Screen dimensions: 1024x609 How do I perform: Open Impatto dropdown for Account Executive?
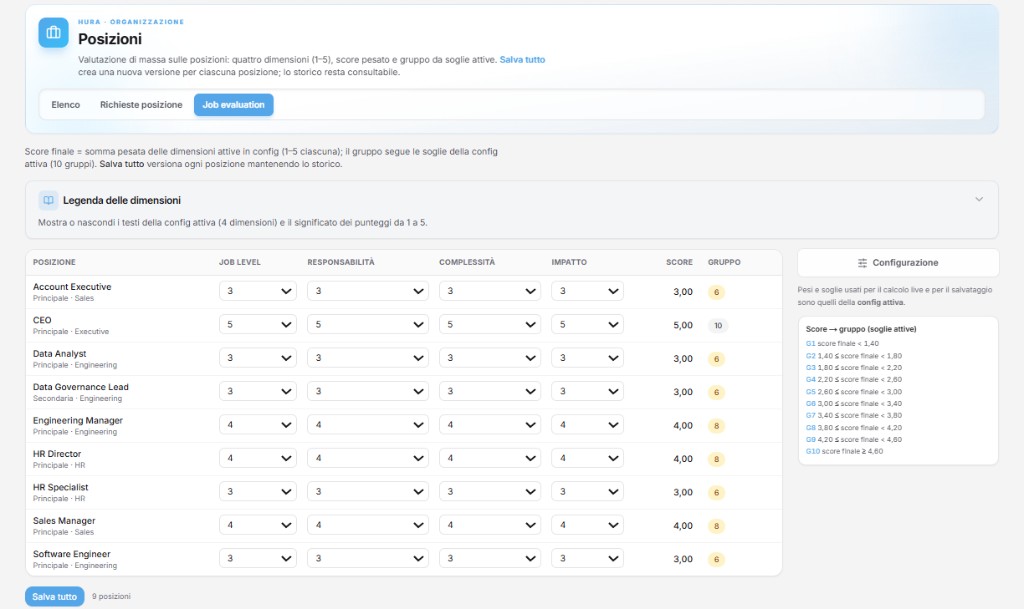pyautogui.click(x=587, y=291)
